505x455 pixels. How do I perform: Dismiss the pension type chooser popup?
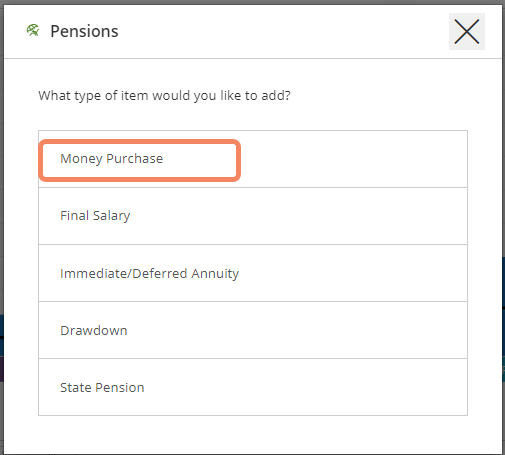click(467, 31)
